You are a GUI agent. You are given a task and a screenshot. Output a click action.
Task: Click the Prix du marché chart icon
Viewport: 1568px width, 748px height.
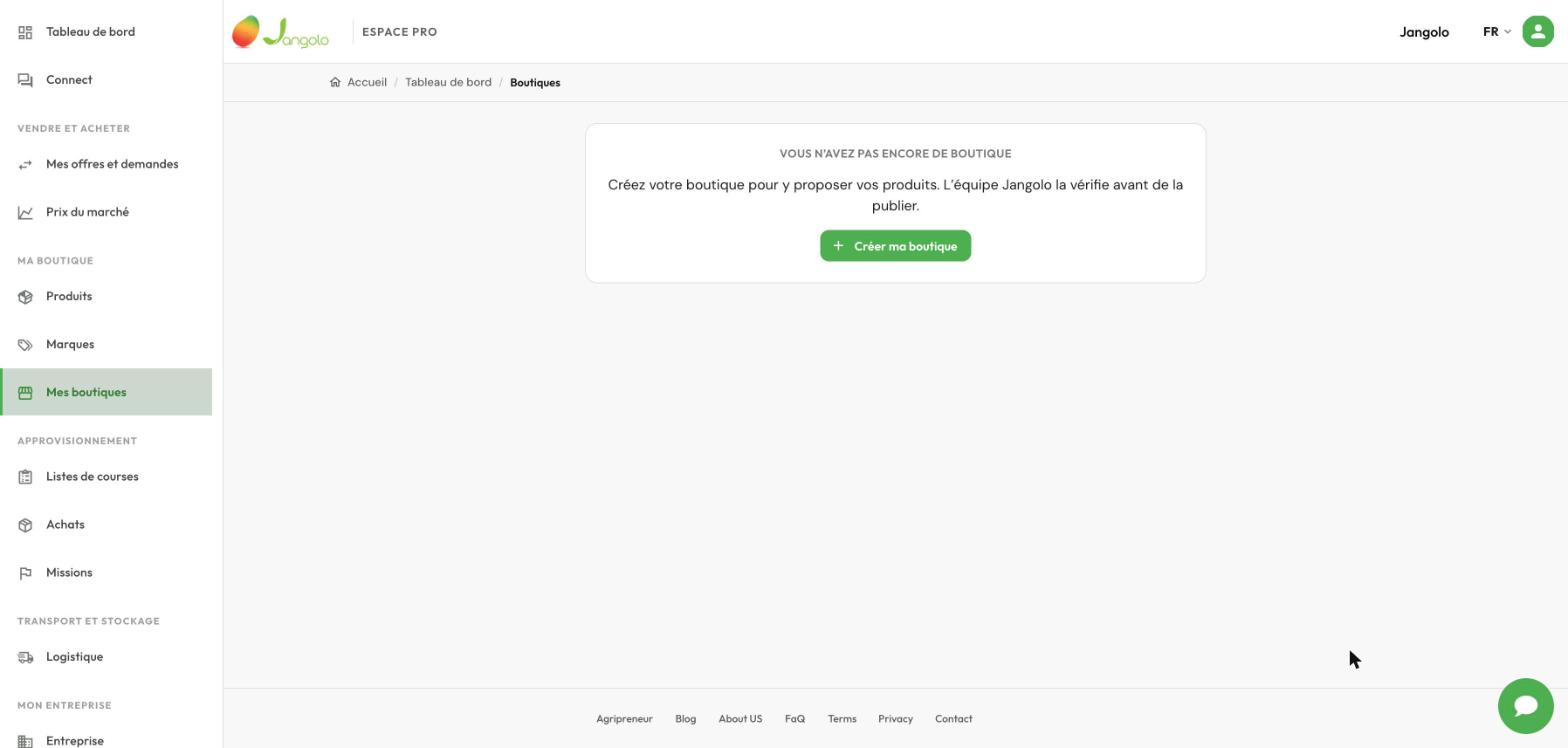(x=26, y=212)
